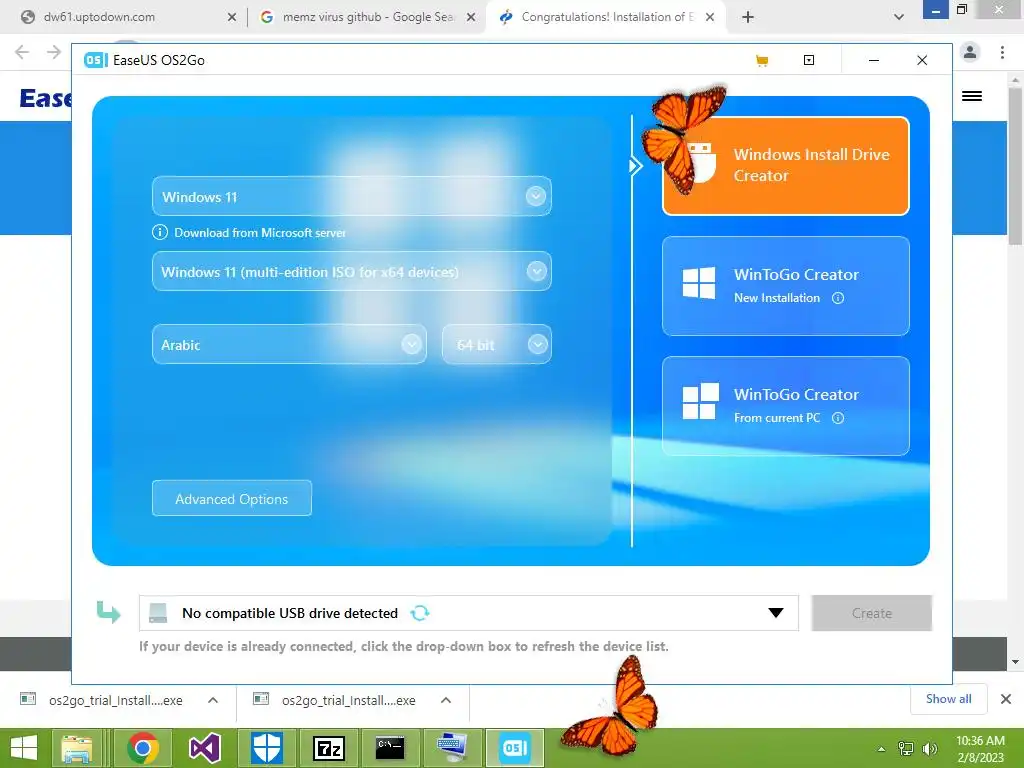Click the EaseUS OS2Go taskbar icon
This screenshot has height=768, width=1024.
515,748
